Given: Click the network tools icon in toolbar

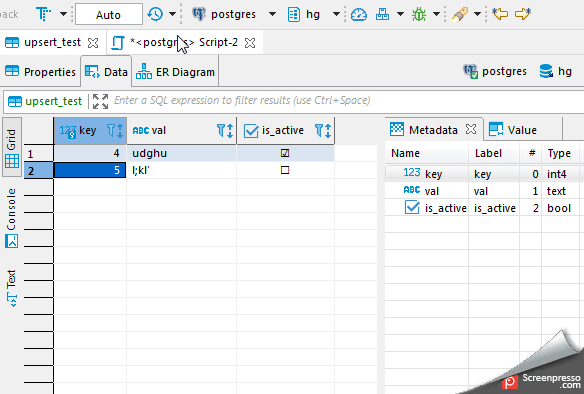Looking at the screenshot, I should coord(382,15).
